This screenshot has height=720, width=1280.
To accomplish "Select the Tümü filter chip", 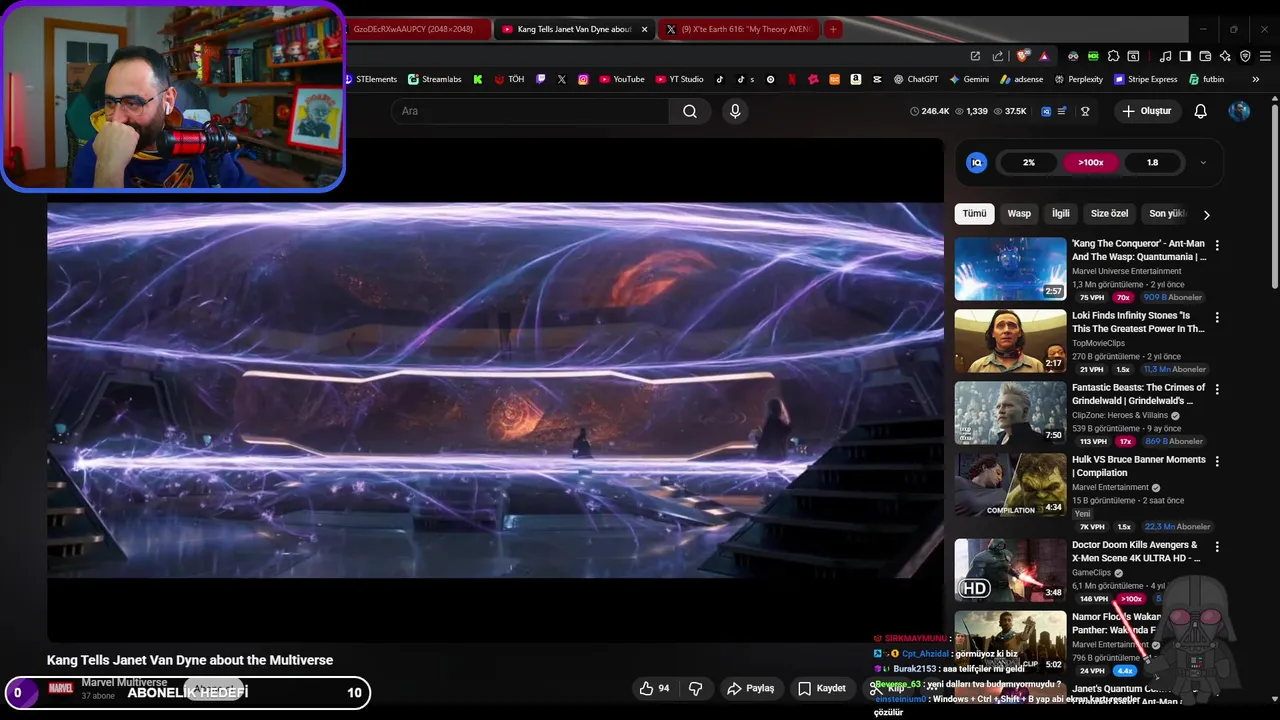I will pos(974,213).
